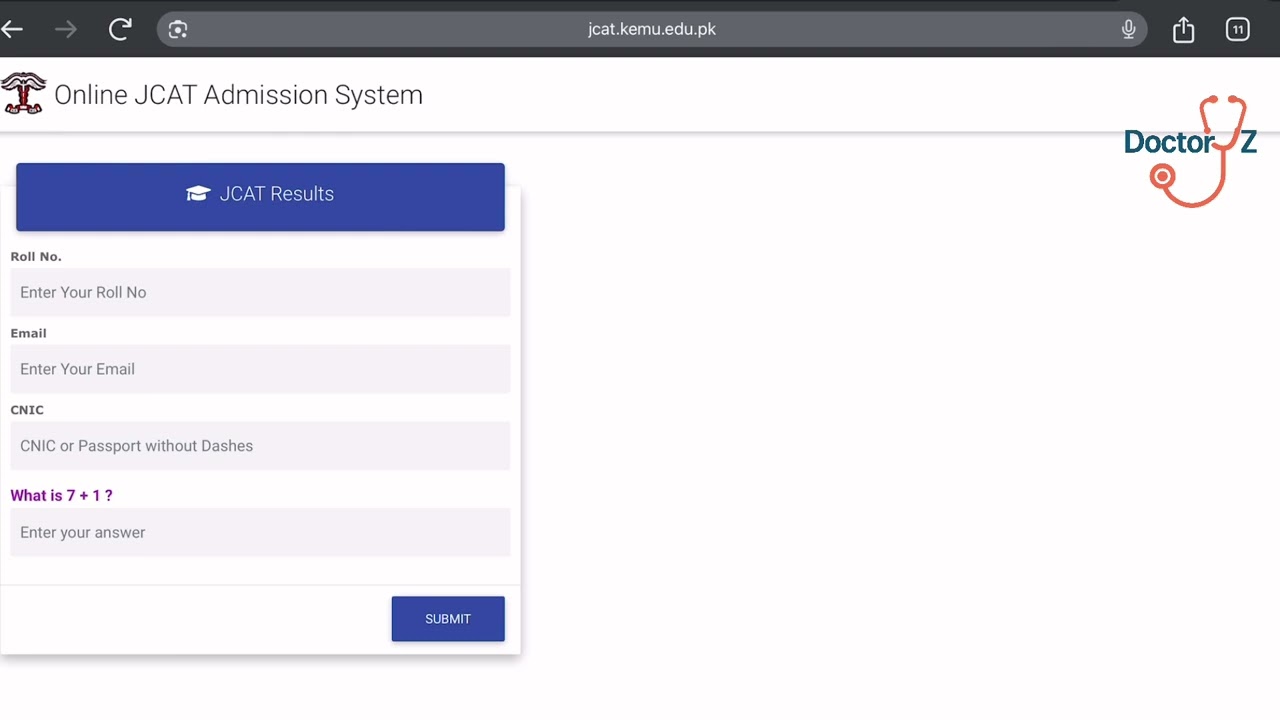Viewport: 1280px width, 720px height.
Task: Click the JCAT Results header banner
Action: (x=260, y=197)
